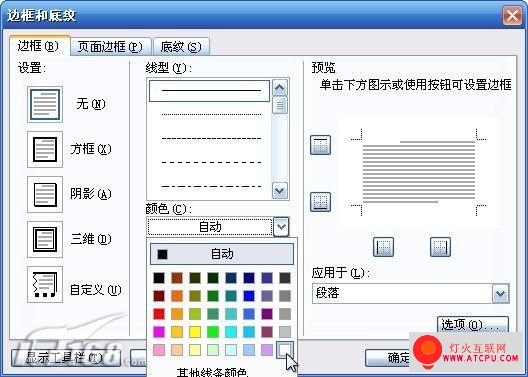This screenshot has width=528, height=377.
Task: Pick the 阴影 (Shadow) border setting icon
Action: point(45,194)
